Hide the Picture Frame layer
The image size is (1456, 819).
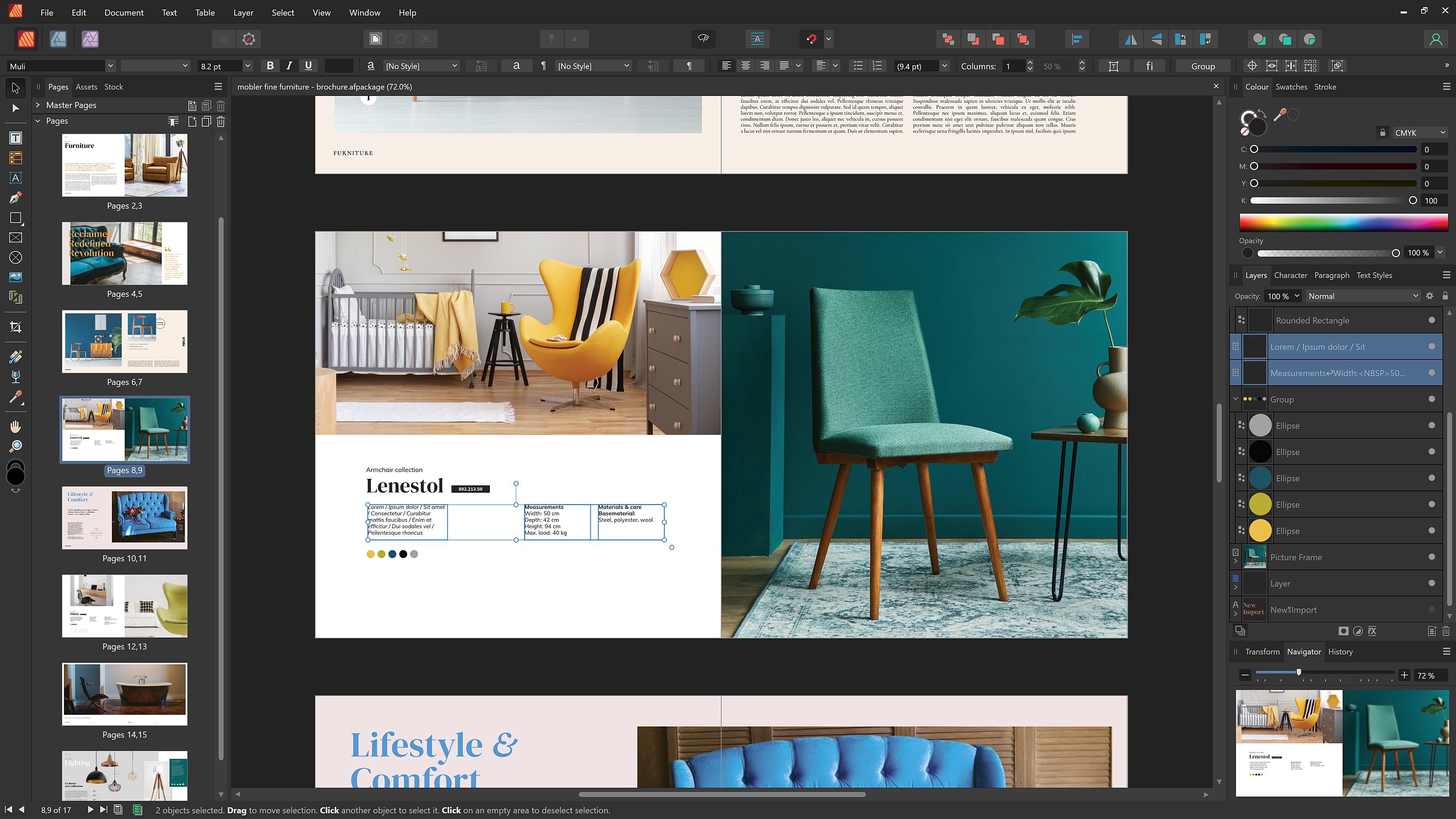1432,557
